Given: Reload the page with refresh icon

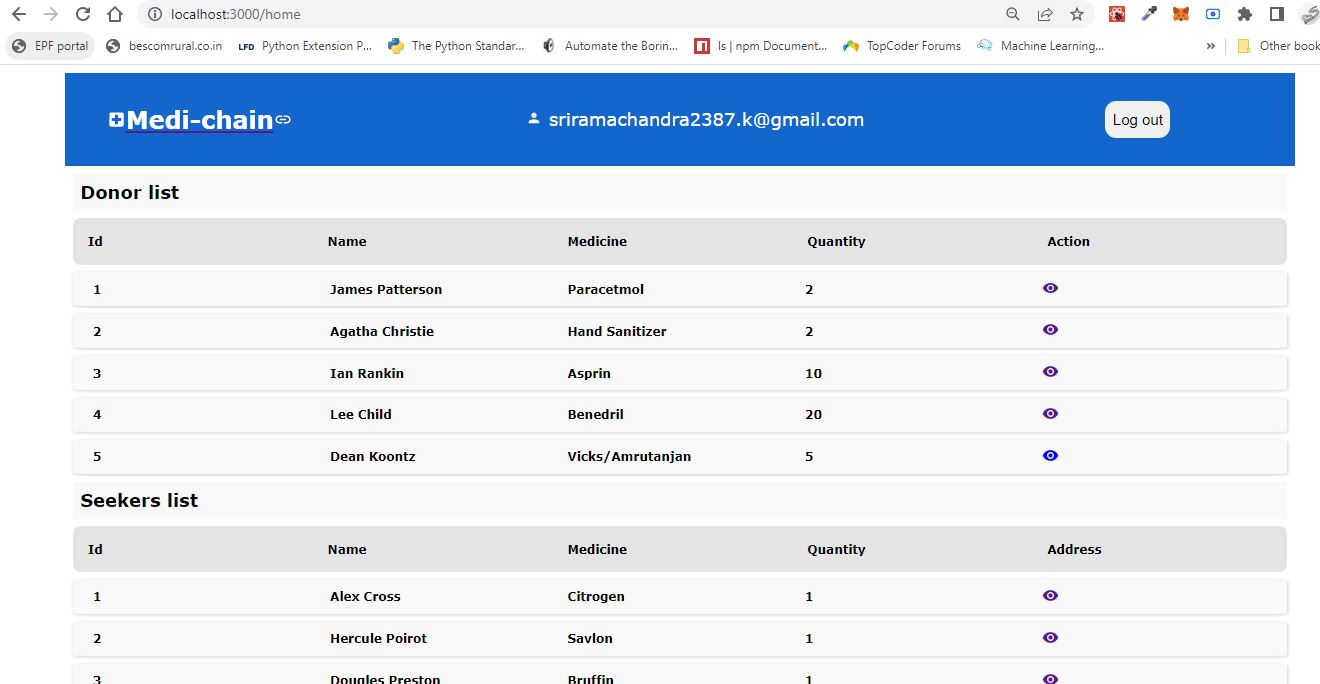Looking at the screenshot, I should point(83,14).
